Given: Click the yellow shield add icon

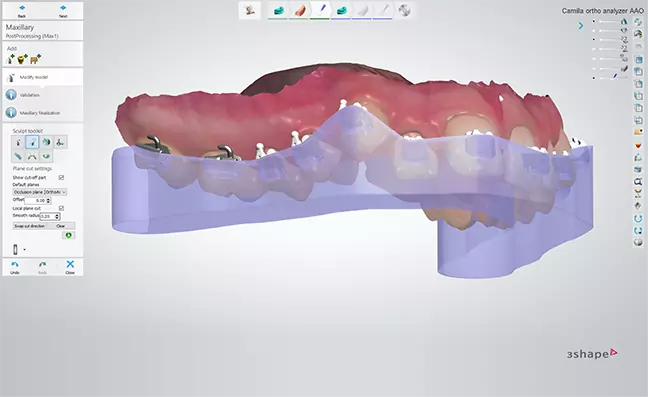Looking at the screenshot, I should click(x=22, y=59).
